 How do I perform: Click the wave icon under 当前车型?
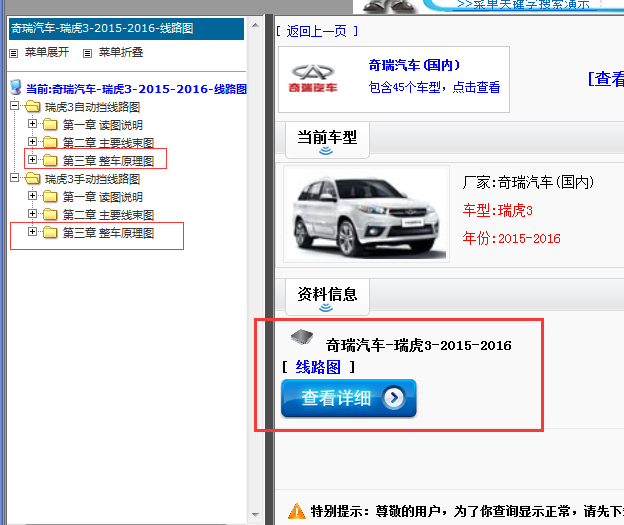(x=326, y=150)
